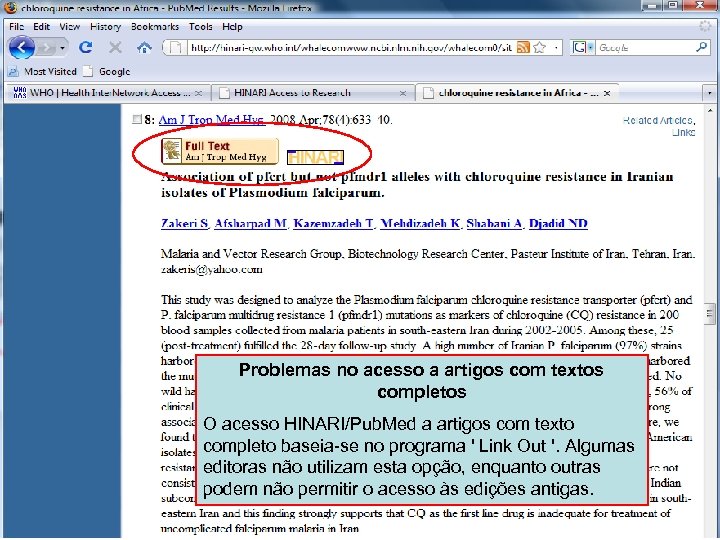Image resolution: width=720 pixels, height=540 pixels.
Task: Open the Related Articles link
Action: (x=658, y=120)
